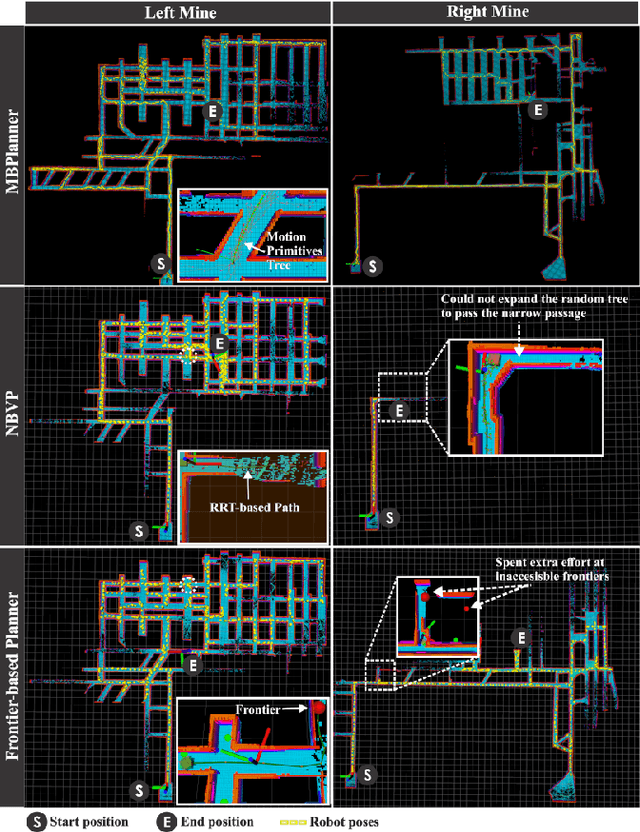Click the E marker in MBPlanner Left Mine map
This screenshot has width=640, height=832.
[x=213, y=111]
